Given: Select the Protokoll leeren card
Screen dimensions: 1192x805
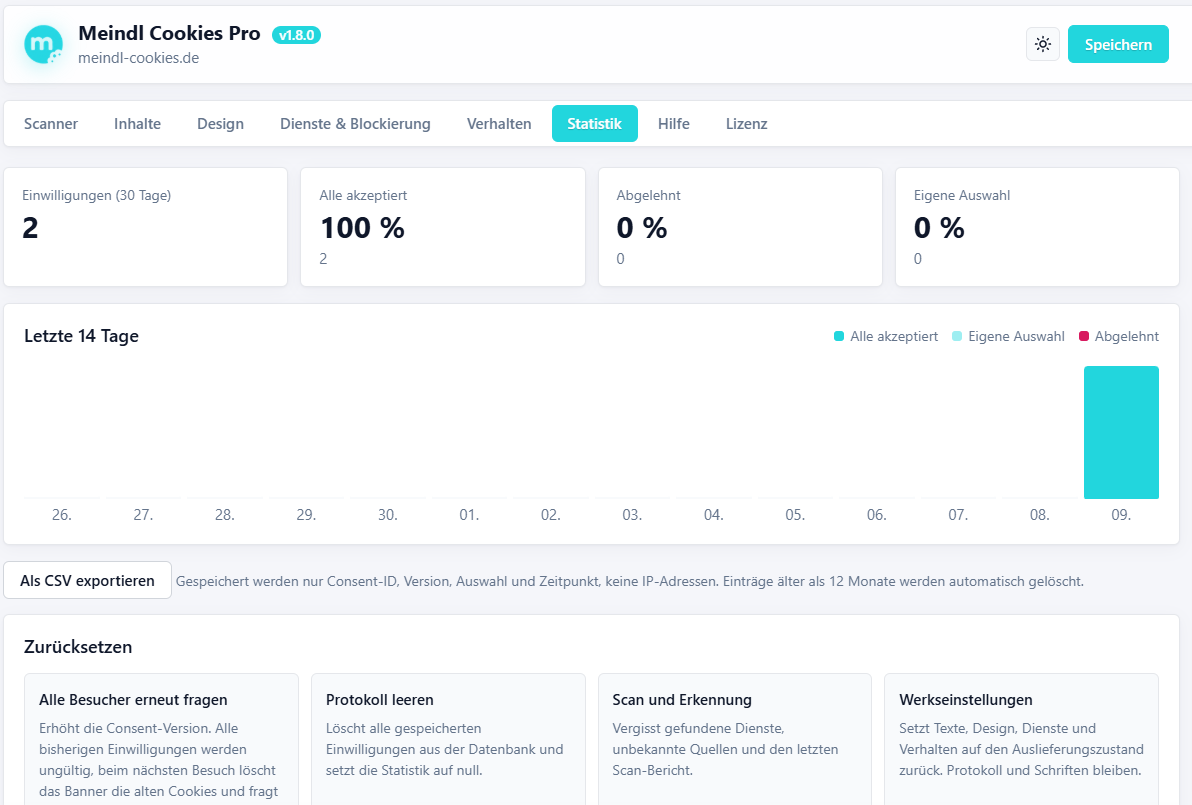Looking at the screenshot, I should [x=448, y=740].
